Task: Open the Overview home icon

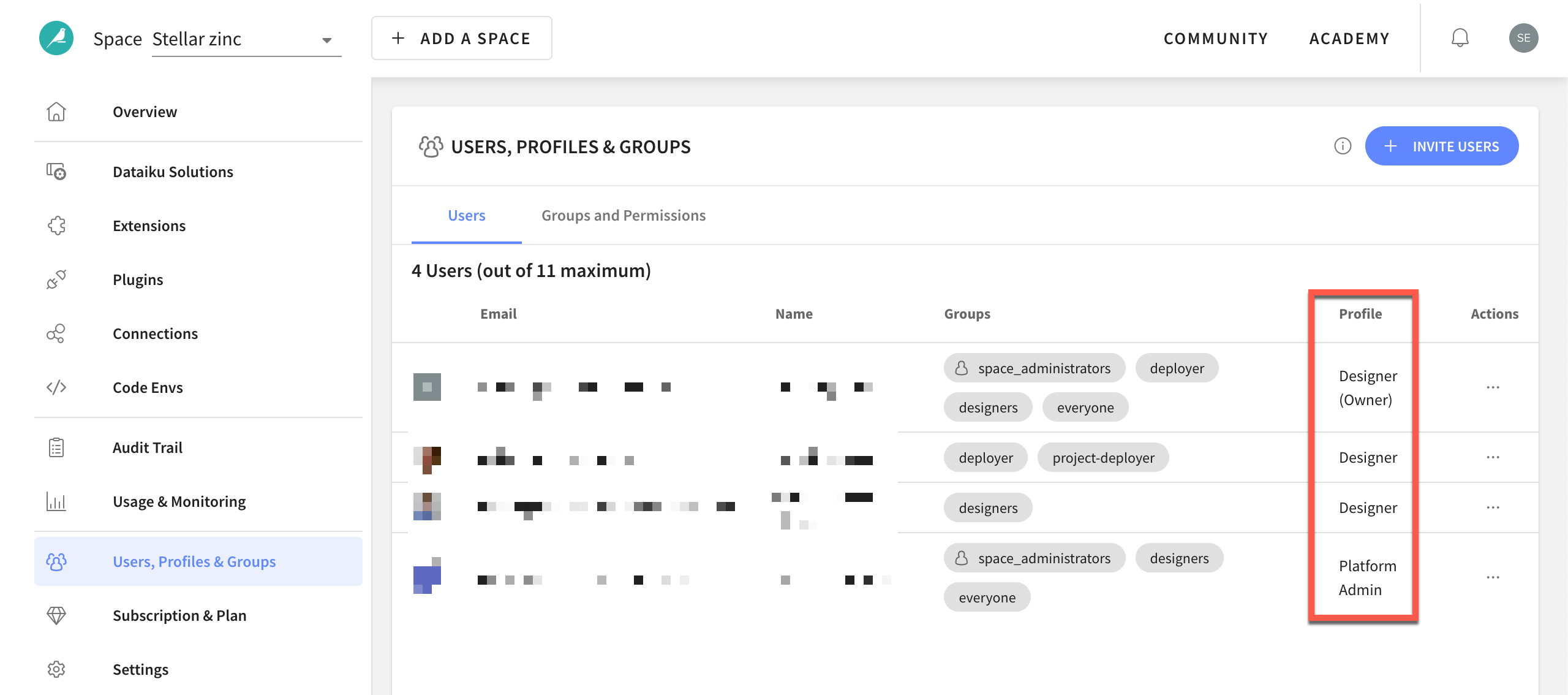Action: (56, 112)
